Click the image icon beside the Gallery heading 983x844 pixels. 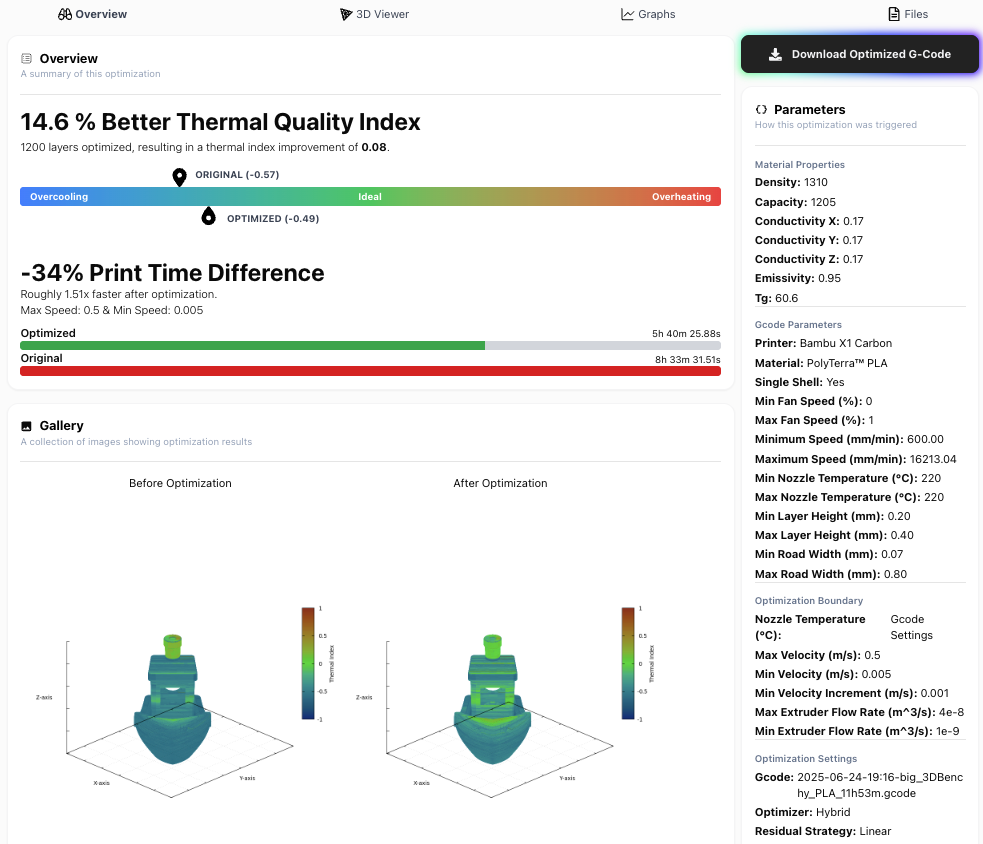click(27, 425)
